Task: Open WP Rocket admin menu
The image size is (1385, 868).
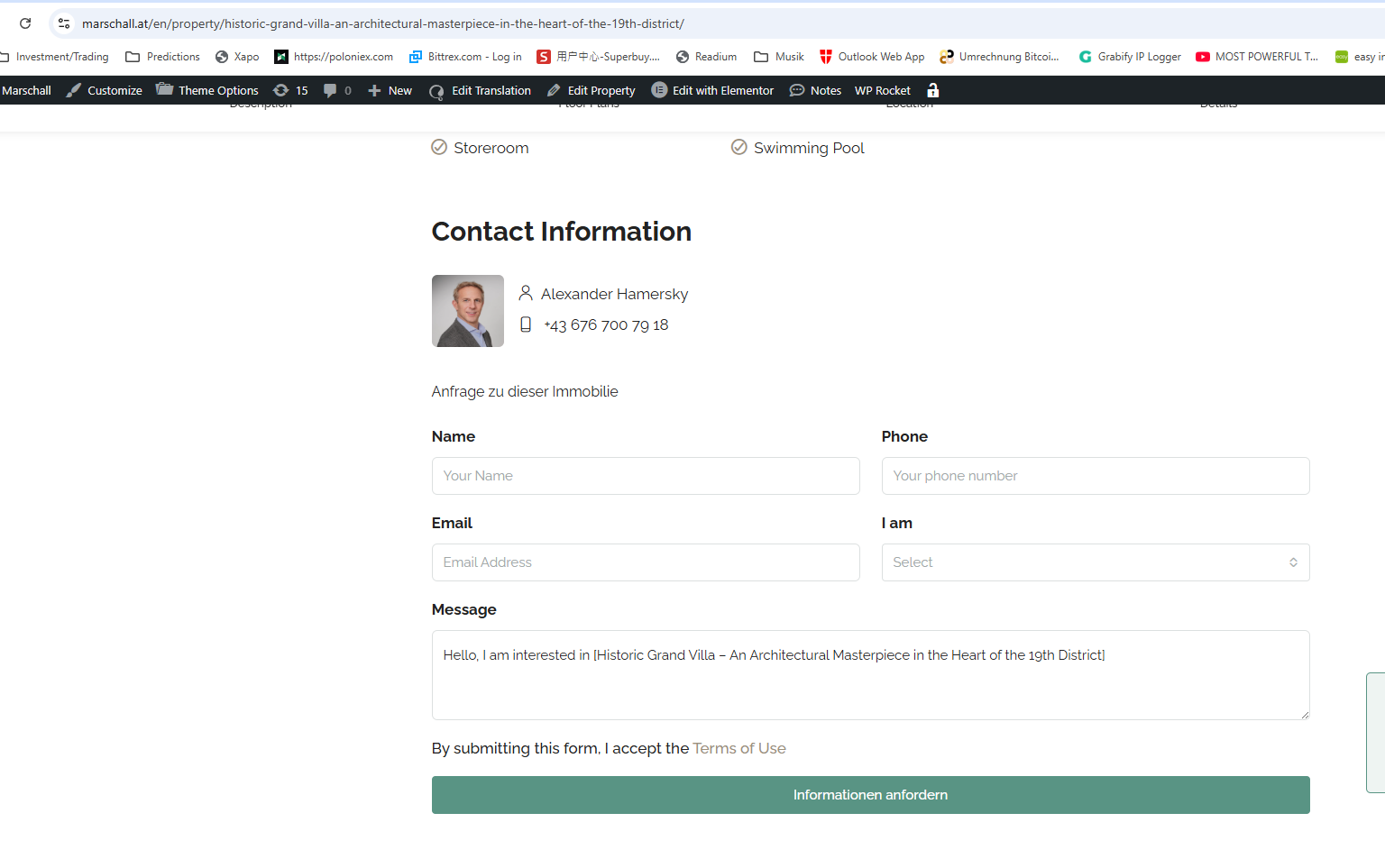Action: point(882,90)
